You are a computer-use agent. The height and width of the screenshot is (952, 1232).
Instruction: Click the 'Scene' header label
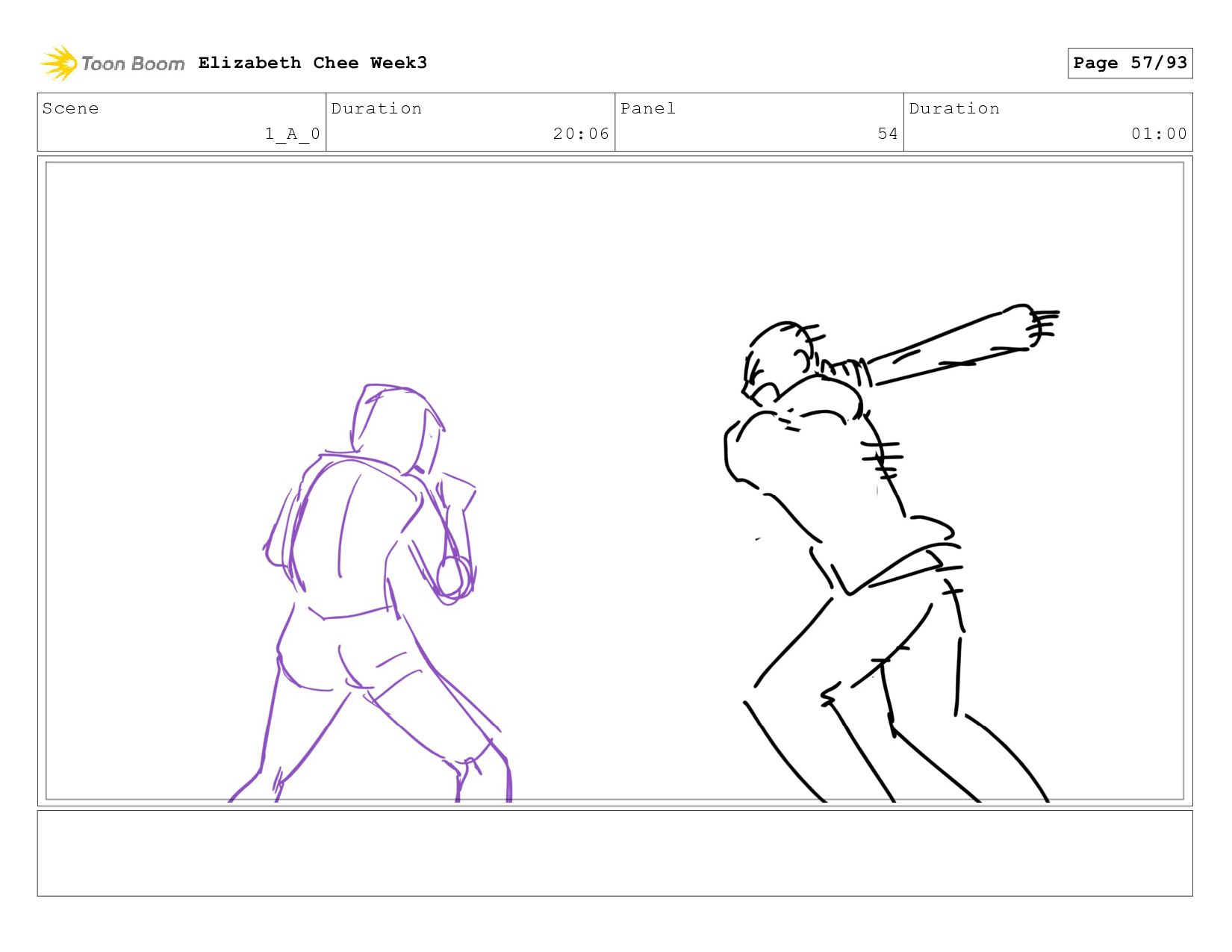pos(70,108)
